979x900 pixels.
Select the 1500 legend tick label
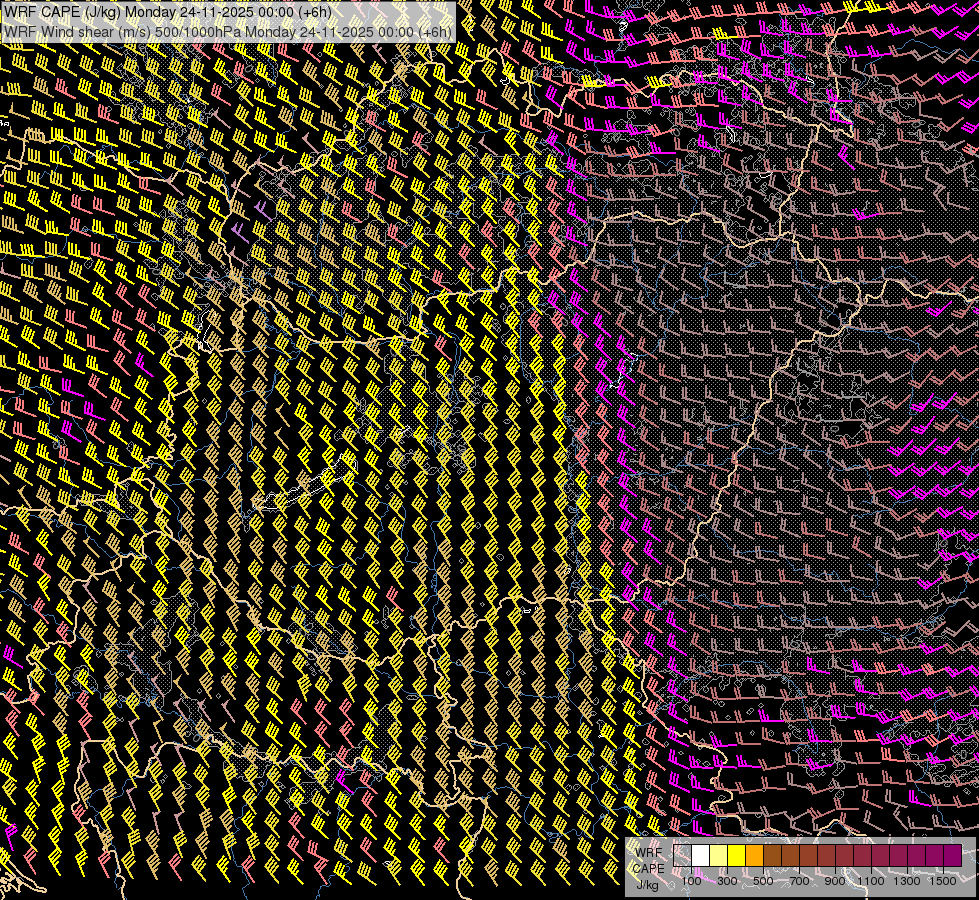click(942, 881)
